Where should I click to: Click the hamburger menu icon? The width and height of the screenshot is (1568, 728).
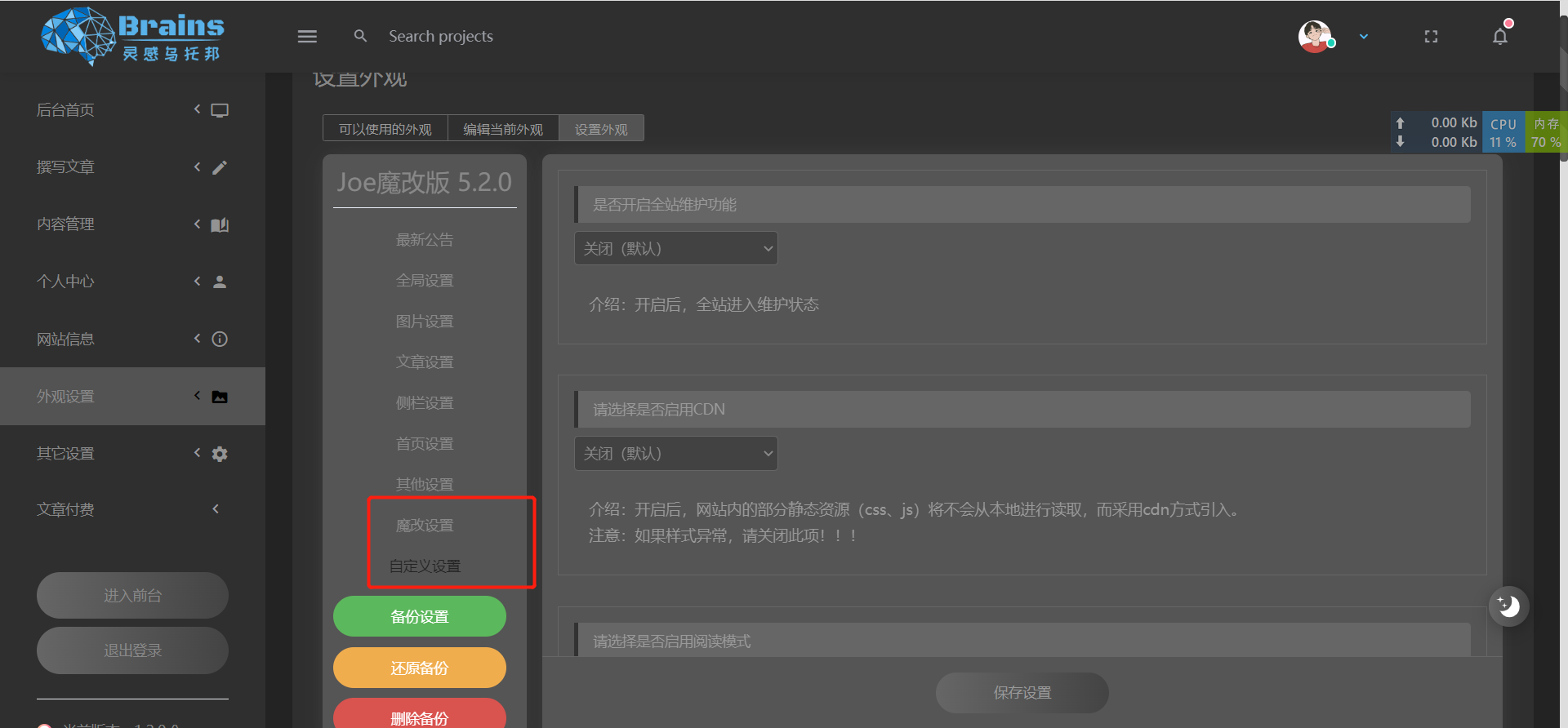point(307,37)
